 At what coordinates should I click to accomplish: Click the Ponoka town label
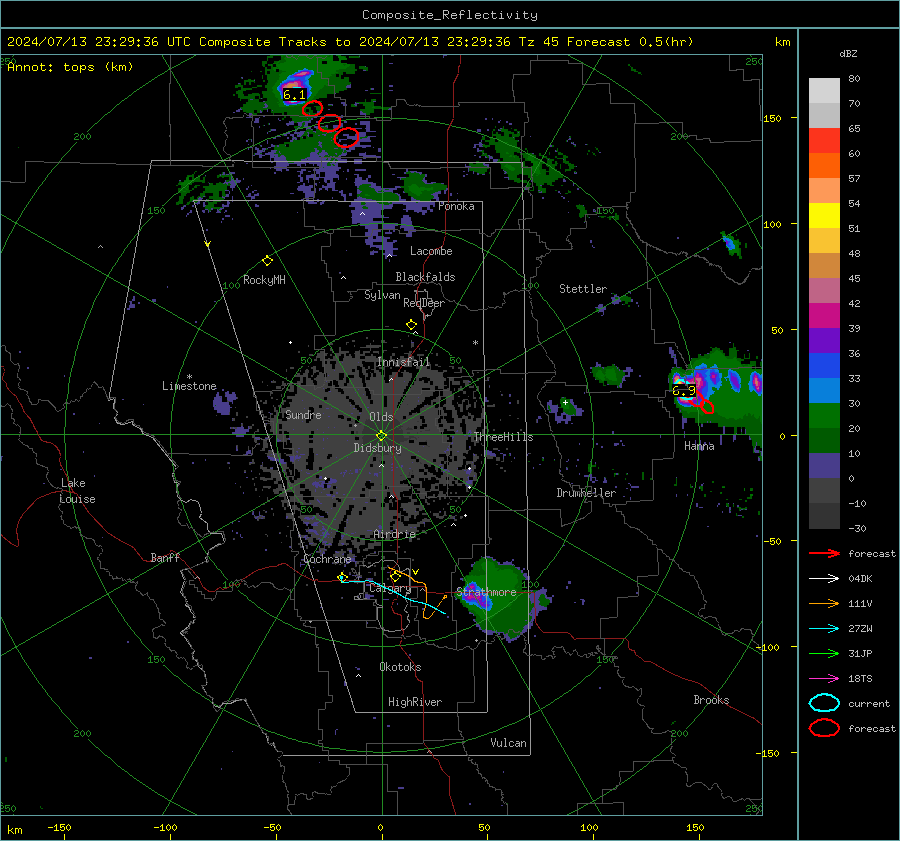pos(456,206)
